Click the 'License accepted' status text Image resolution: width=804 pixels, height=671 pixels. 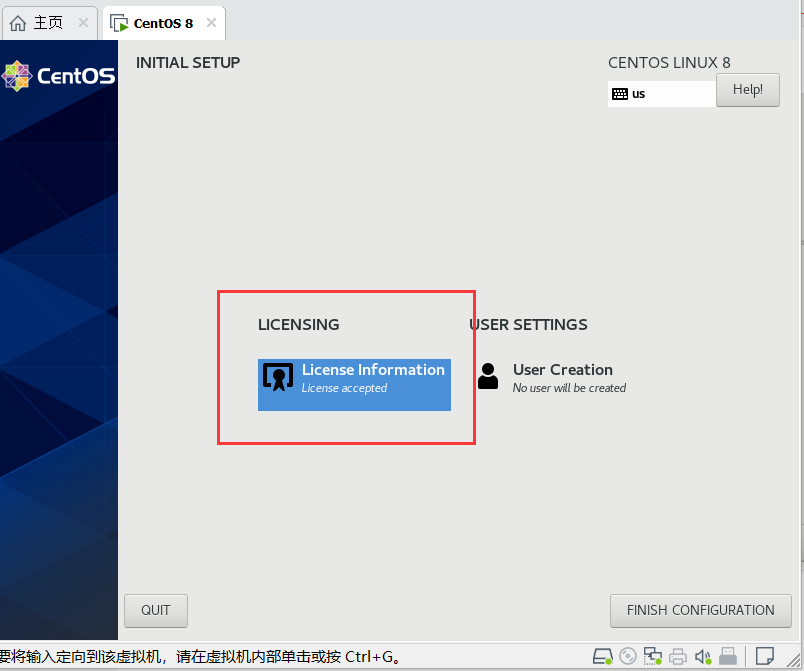[x=344, y=388]
